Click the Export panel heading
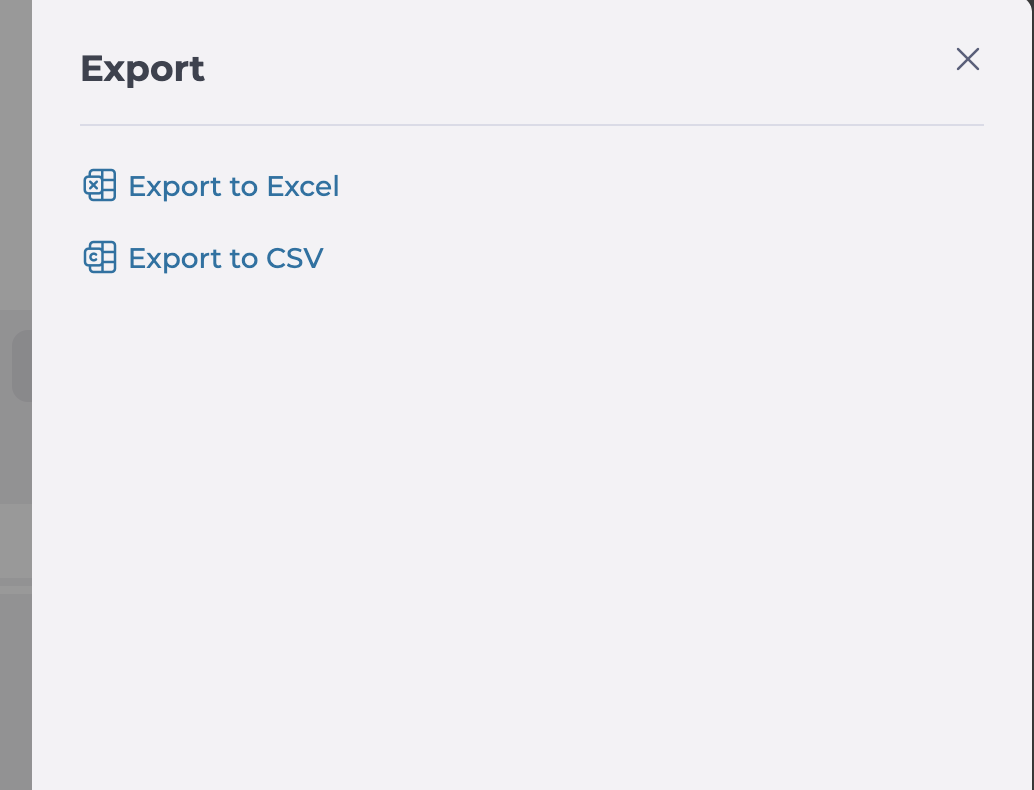 142,69
